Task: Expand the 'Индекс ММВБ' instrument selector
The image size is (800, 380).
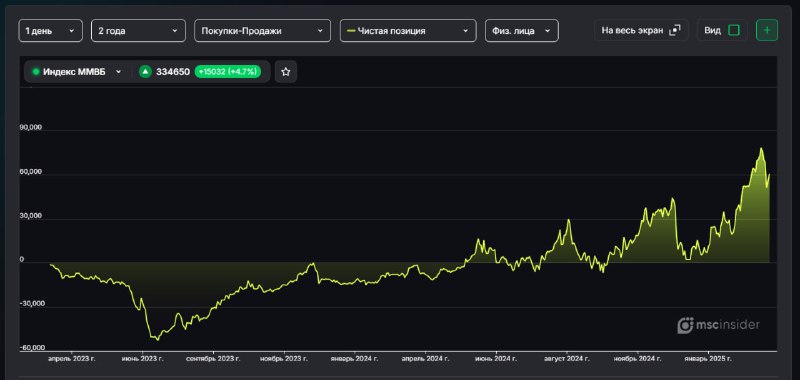Action: [x=77, y=72]
